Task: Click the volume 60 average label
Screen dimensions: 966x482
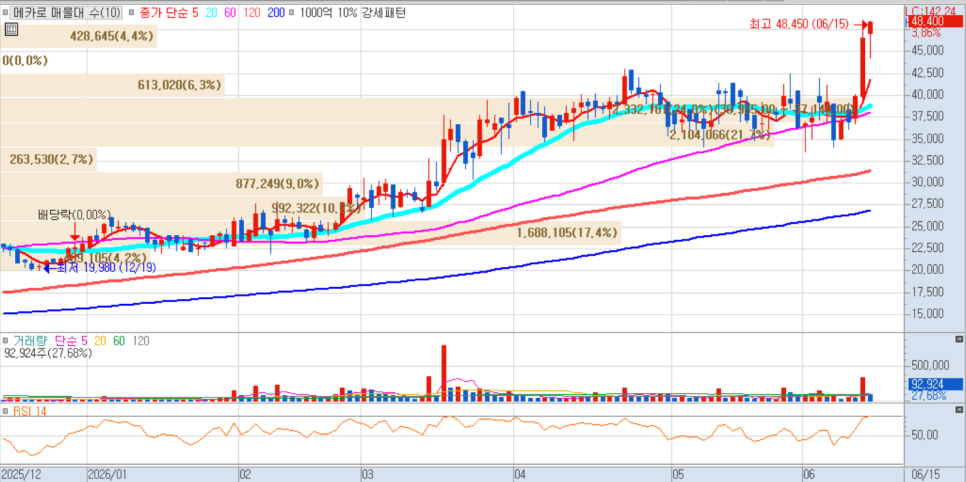Action: [120, 340]
